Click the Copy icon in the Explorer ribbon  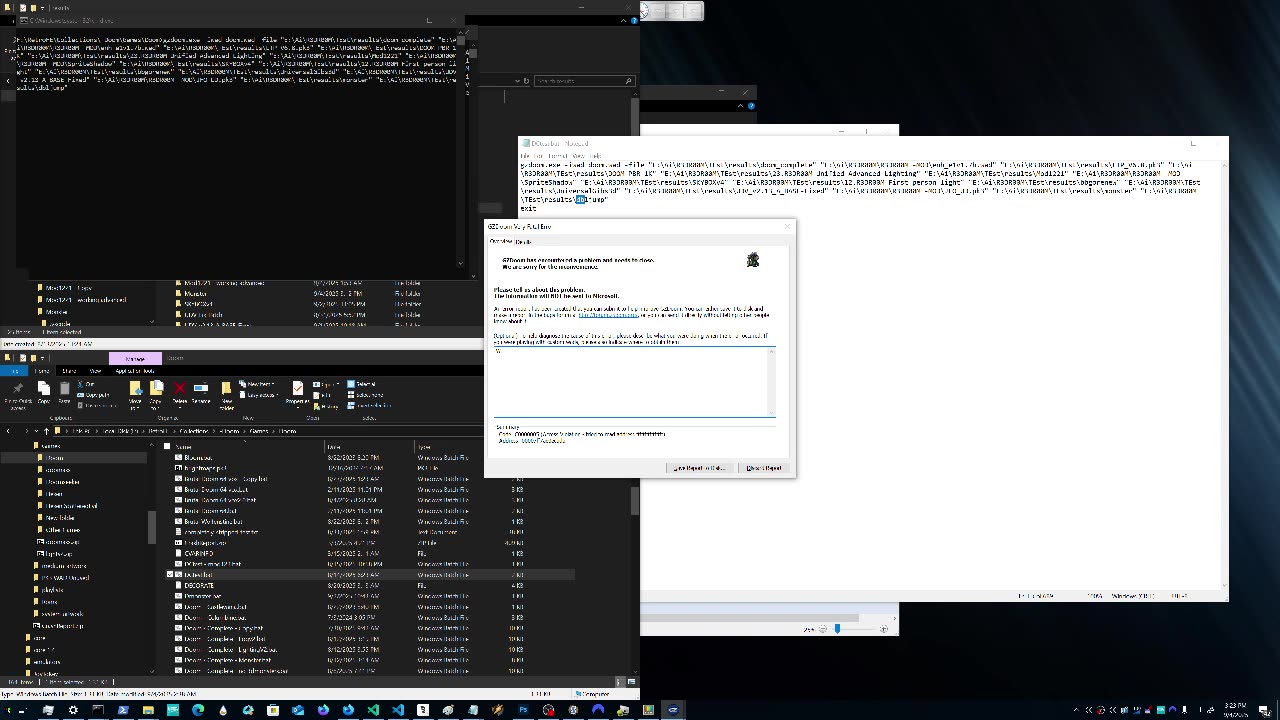(44, 394)
